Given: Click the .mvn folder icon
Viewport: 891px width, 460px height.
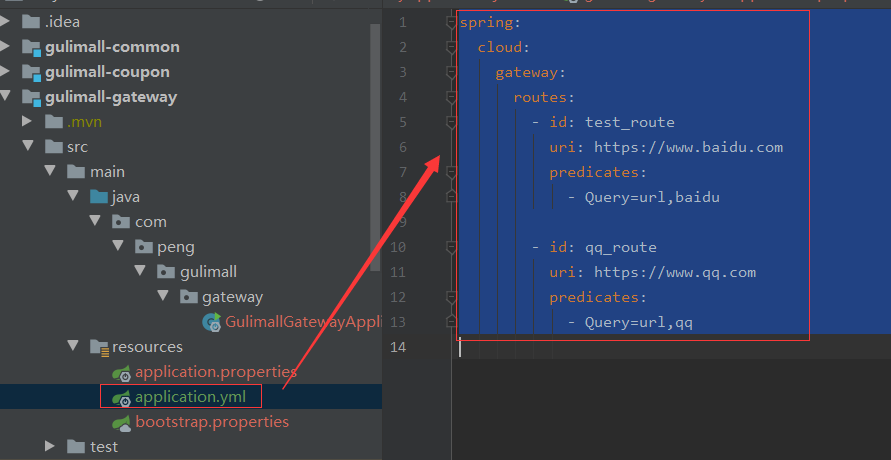Looking at the screenshot, I should [53, 122].
